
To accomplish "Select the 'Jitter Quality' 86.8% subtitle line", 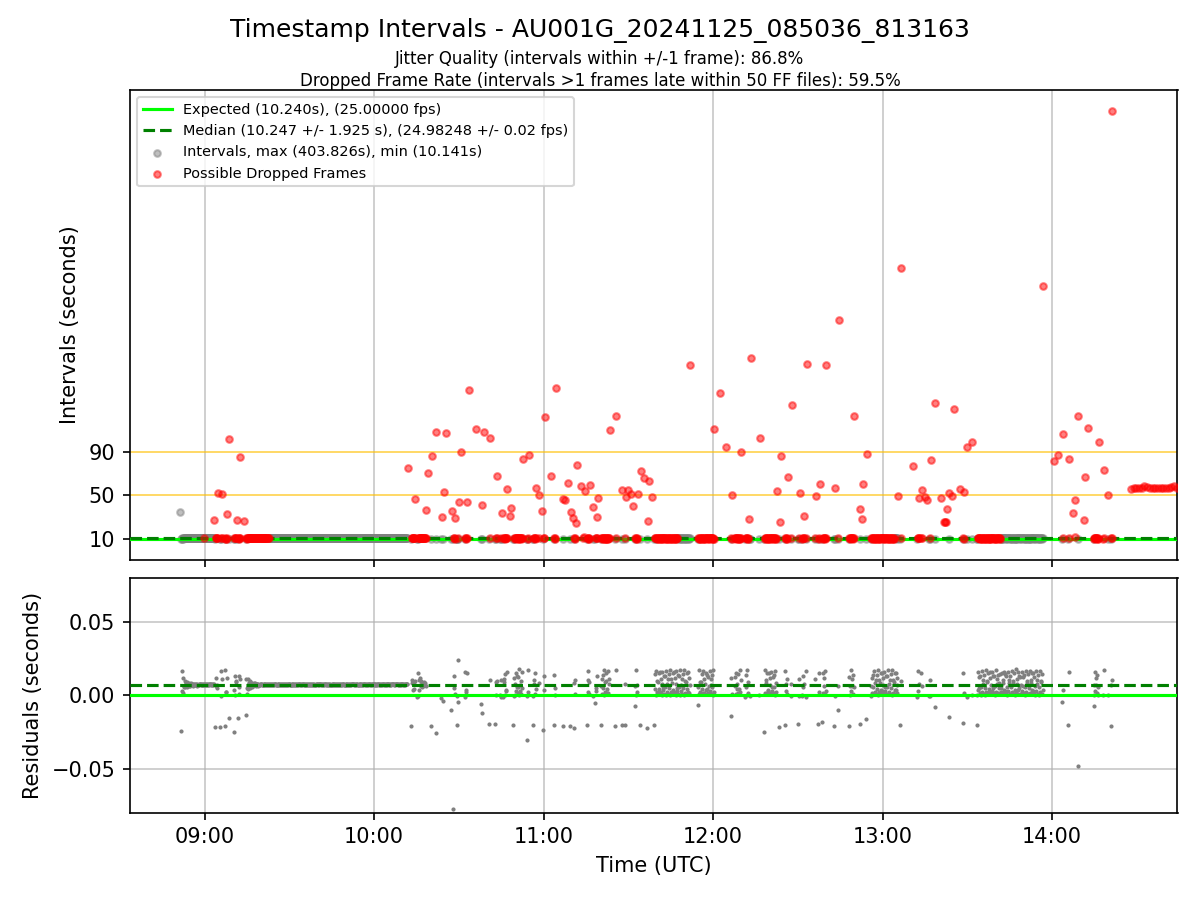I will 599,58.
